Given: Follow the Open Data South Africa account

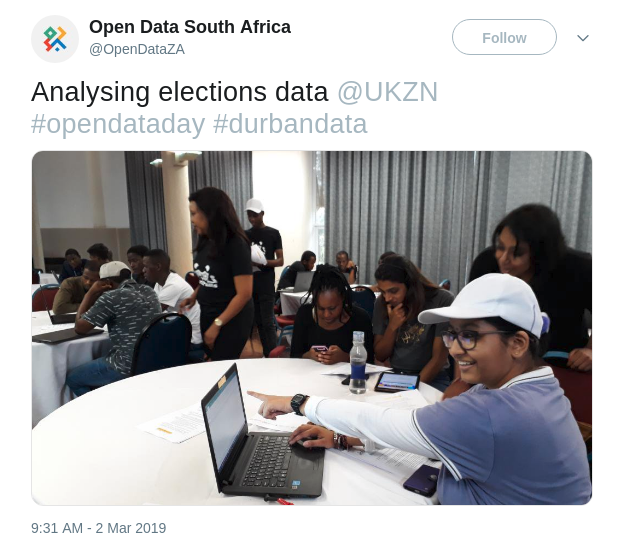Looking at the screenshot, I should click(x=504, y=37).
